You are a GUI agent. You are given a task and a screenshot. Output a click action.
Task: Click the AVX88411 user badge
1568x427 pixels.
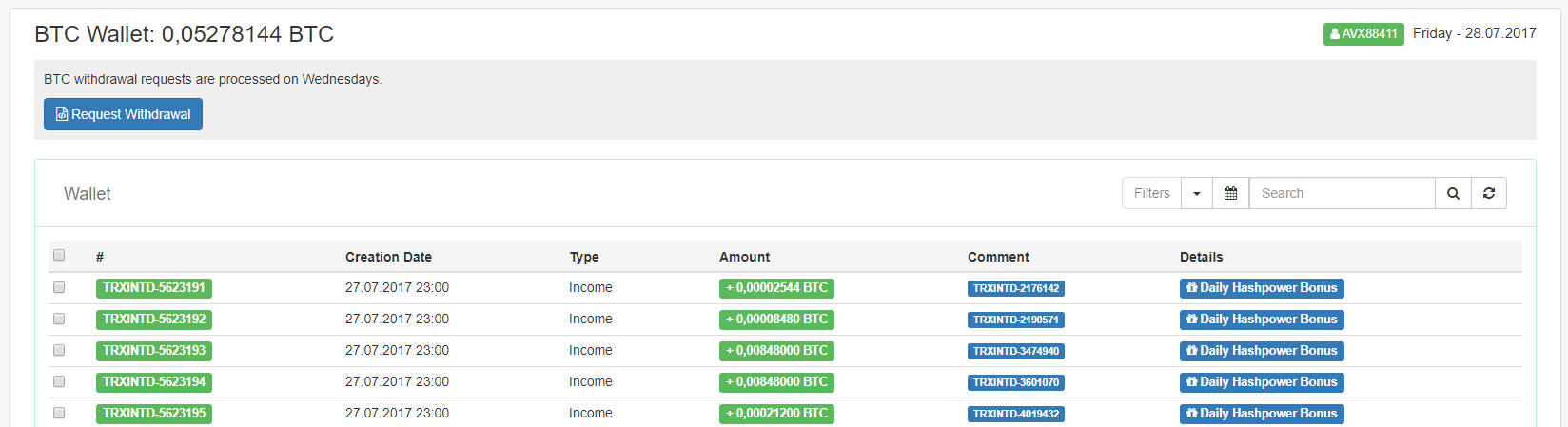pyautogui.click(x=1363, y=33)
